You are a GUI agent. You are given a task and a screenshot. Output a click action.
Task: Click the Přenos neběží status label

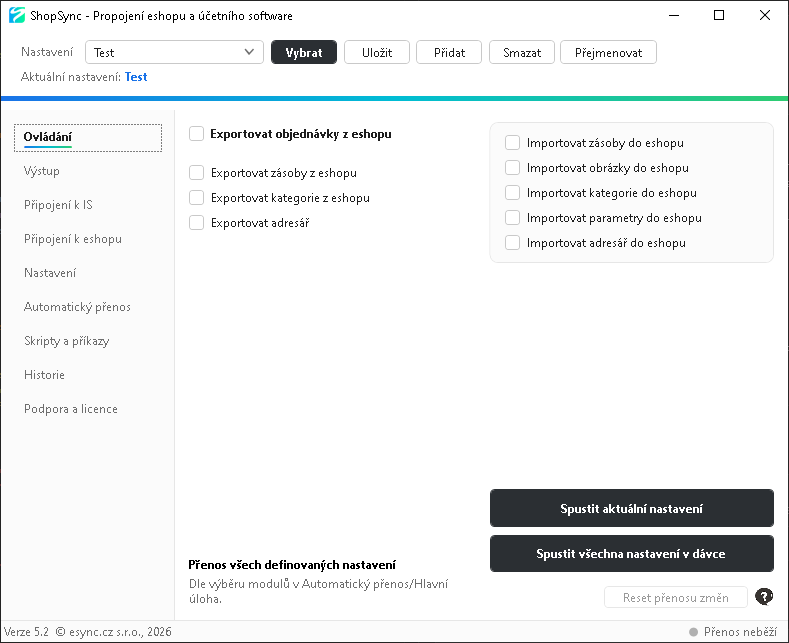740,632
